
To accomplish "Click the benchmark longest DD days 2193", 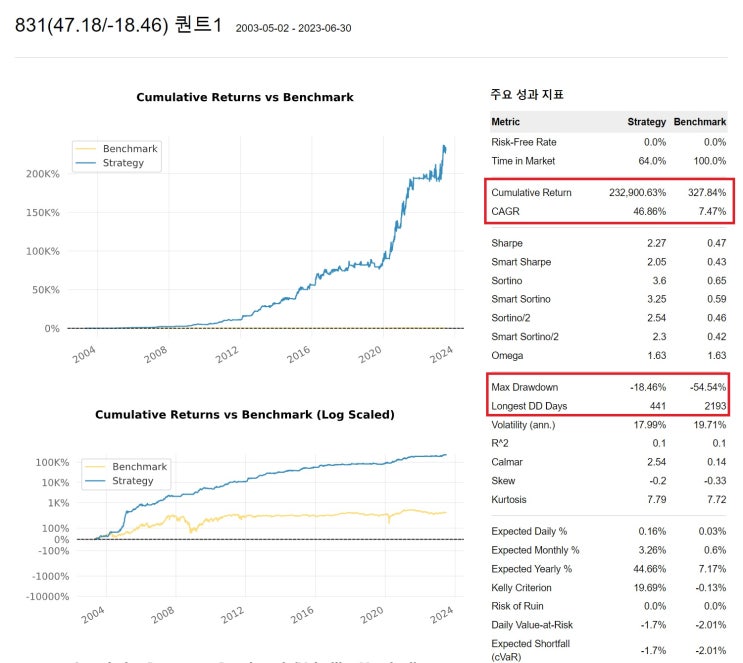I will (715, 406).
